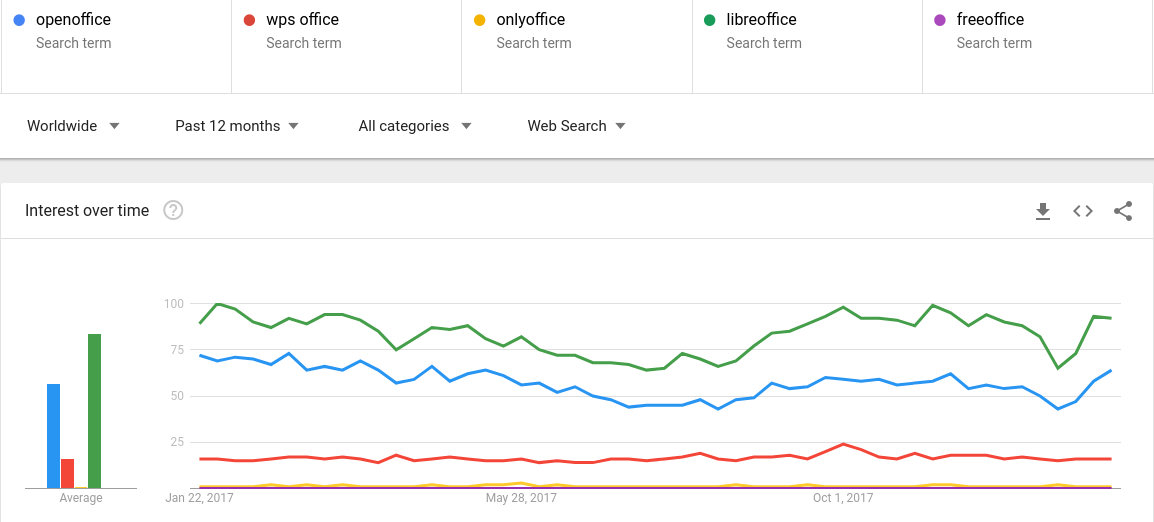Screen dimensions: 1154x522
Task: Click the yellow onlyoffice color dot
Action: pyautogui.click(x=479, y=20)
